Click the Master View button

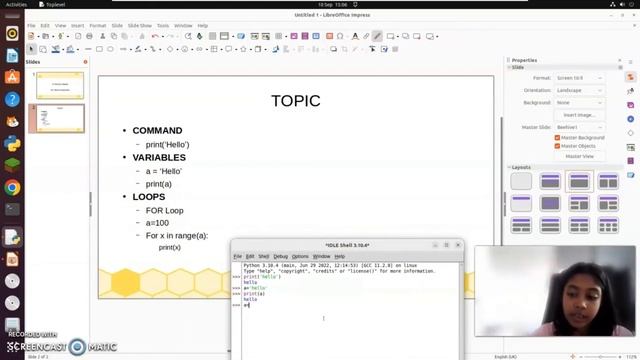click(x=579, y=156)
